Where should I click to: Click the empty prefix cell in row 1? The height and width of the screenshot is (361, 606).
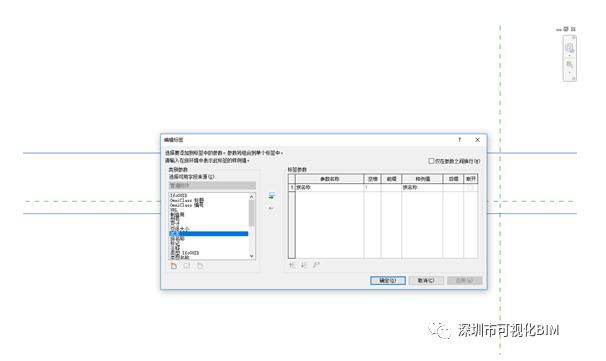[392, 187]
